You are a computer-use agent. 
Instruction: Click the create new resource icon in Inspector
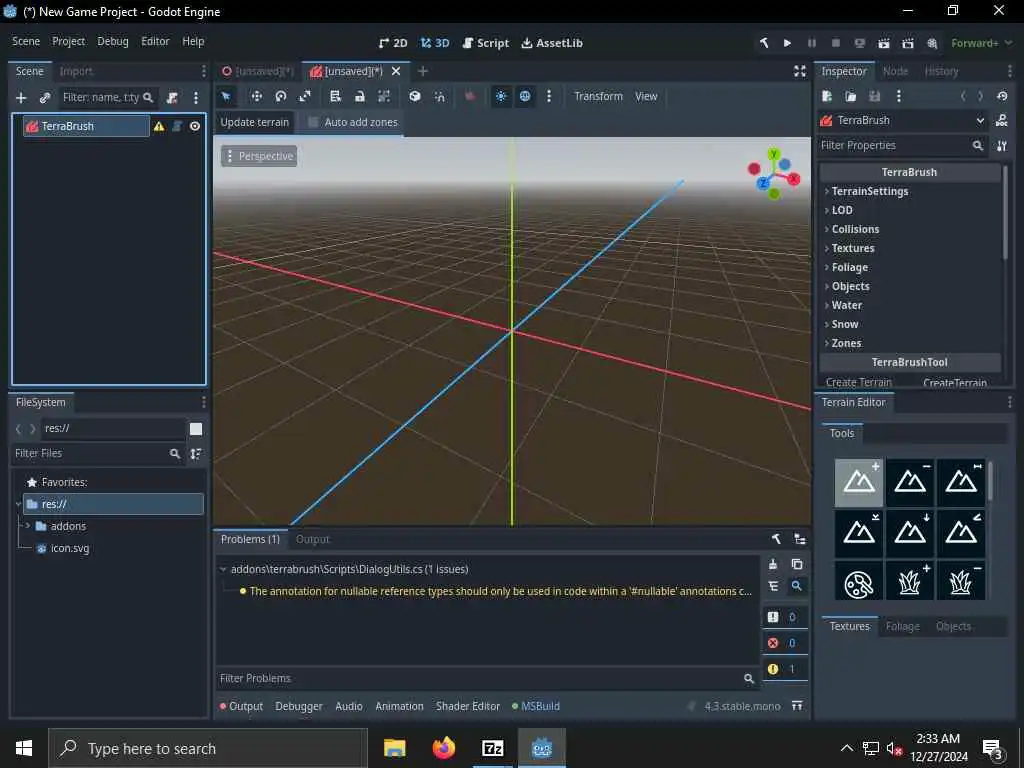point(827,97)
